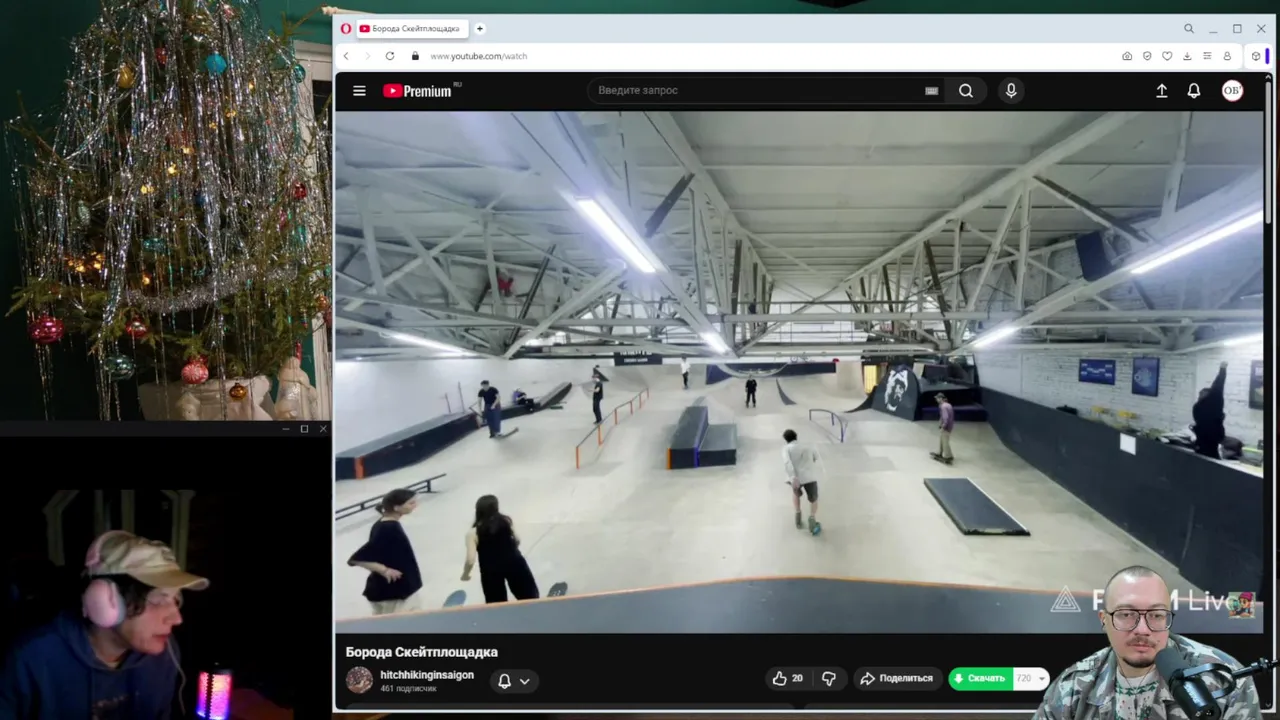Click the Поделиться share button

[897, 678]
